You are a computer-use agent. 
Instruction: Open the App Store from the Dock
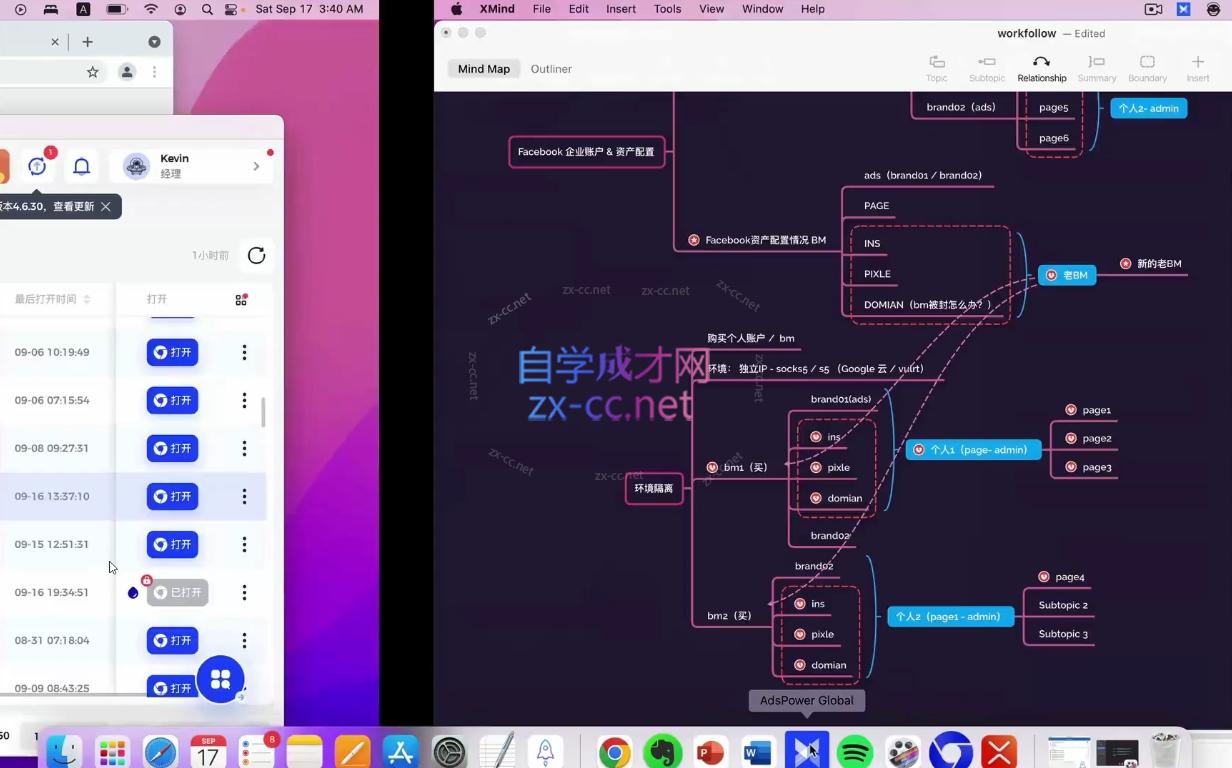(401, 752)
